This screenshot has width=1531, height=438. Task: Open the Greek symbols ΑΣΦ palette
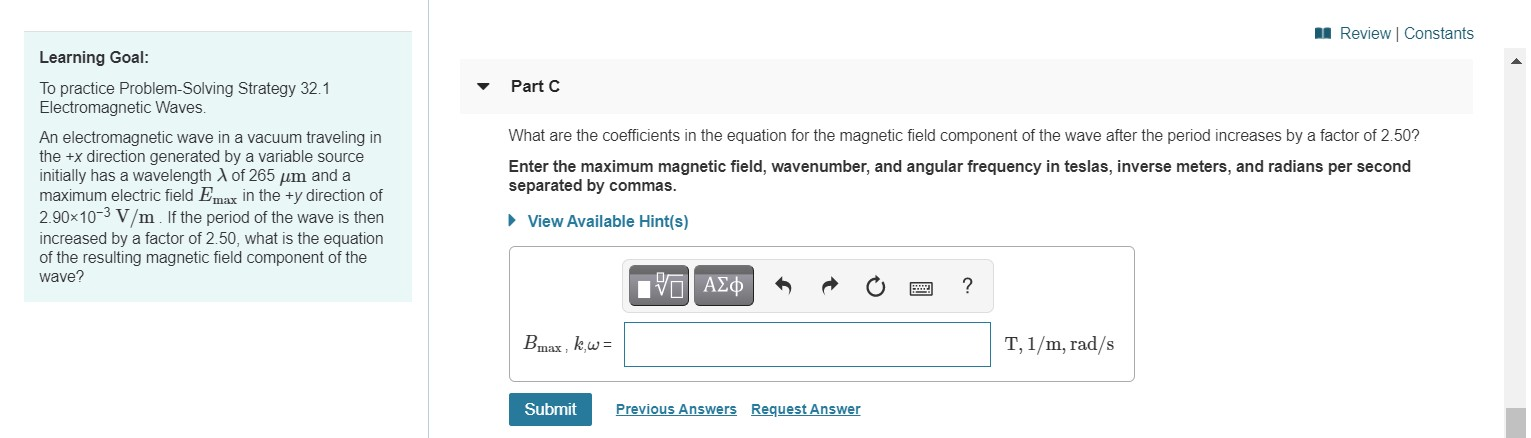point(724,286)
